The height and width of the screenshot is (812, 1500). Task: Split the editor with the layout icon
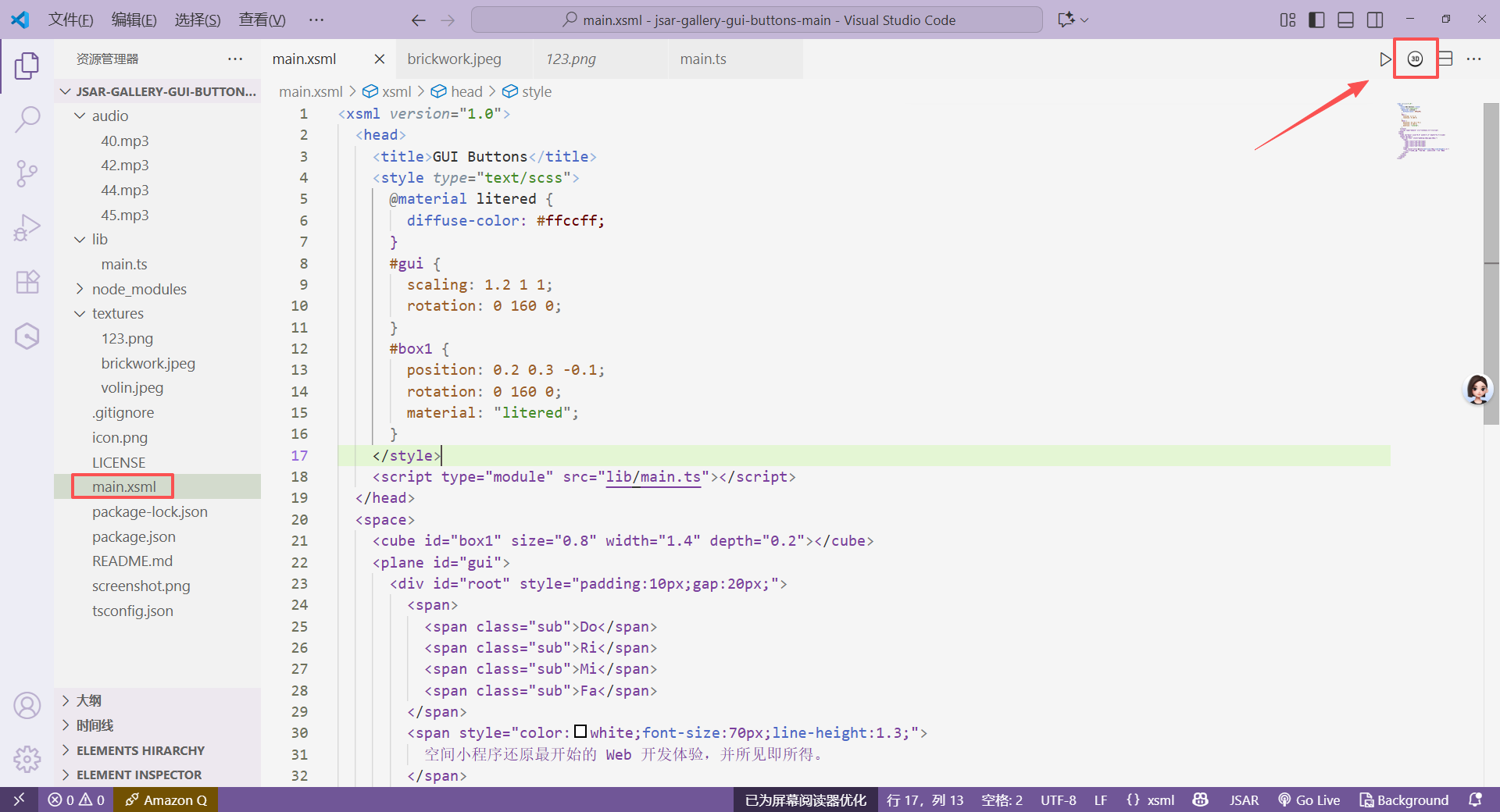pyautogui.click(x=1445, y=59)
